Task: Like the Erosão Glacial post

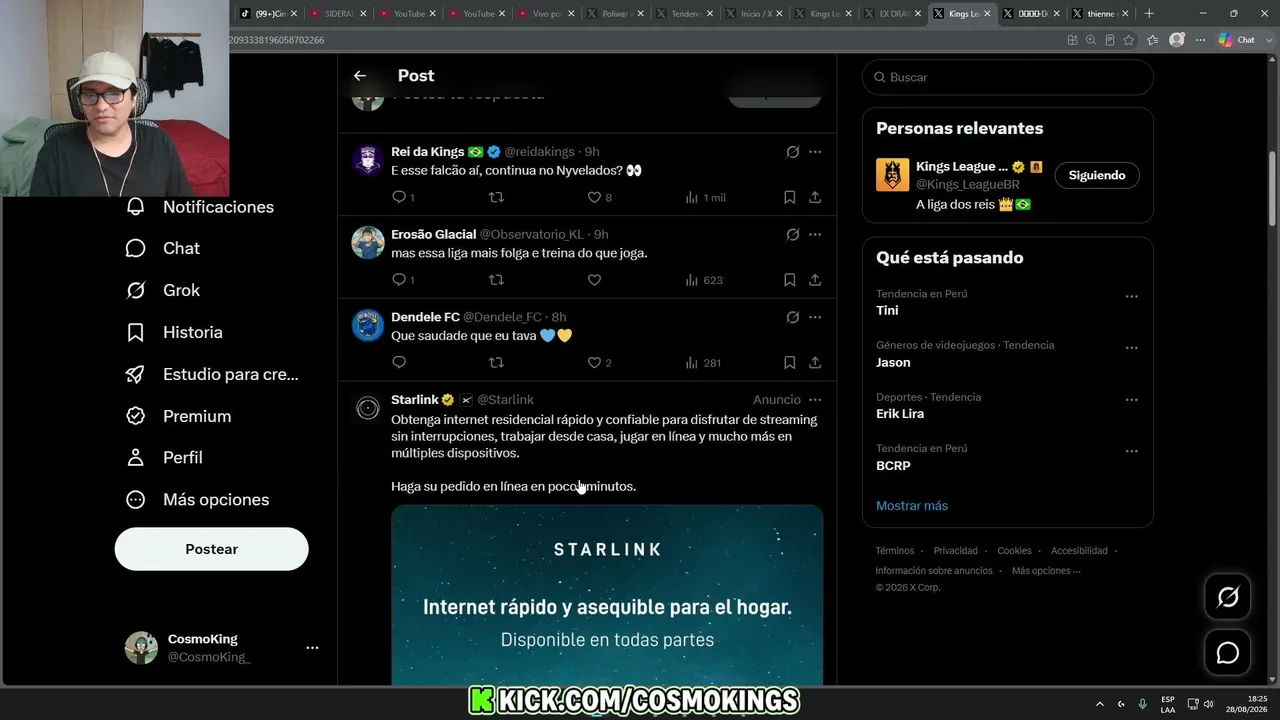Action: (594, 280)
